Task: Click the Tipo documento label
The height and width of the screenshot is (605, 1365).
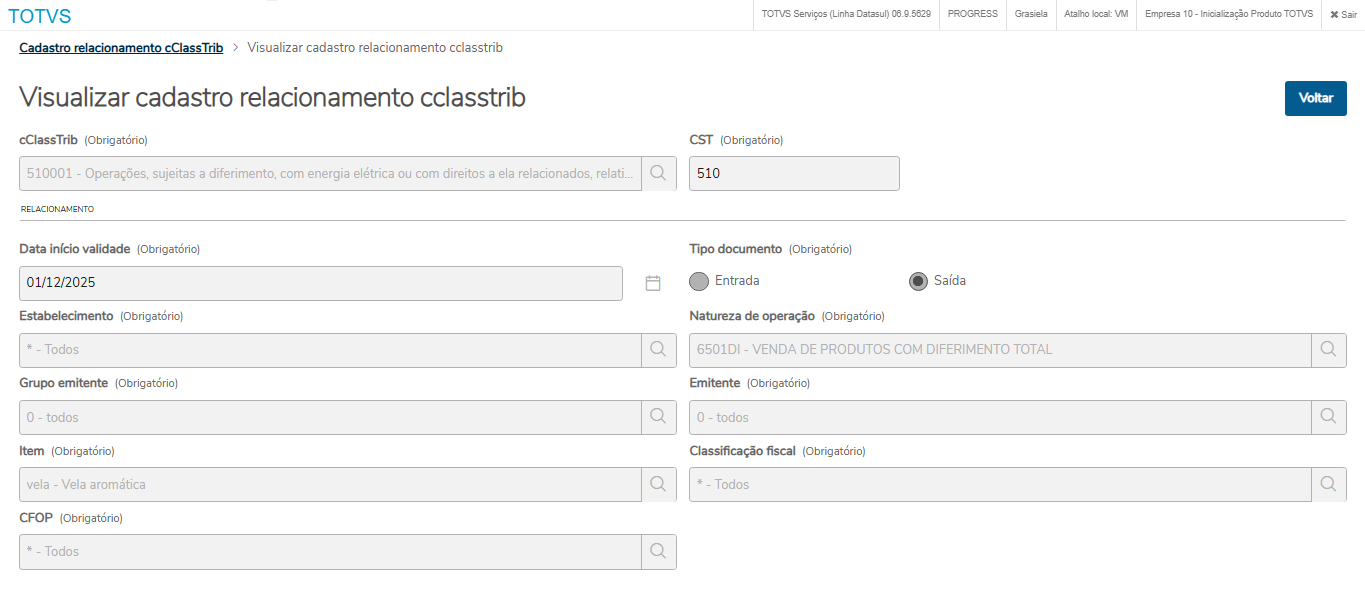Action: [x=735, y=248]
